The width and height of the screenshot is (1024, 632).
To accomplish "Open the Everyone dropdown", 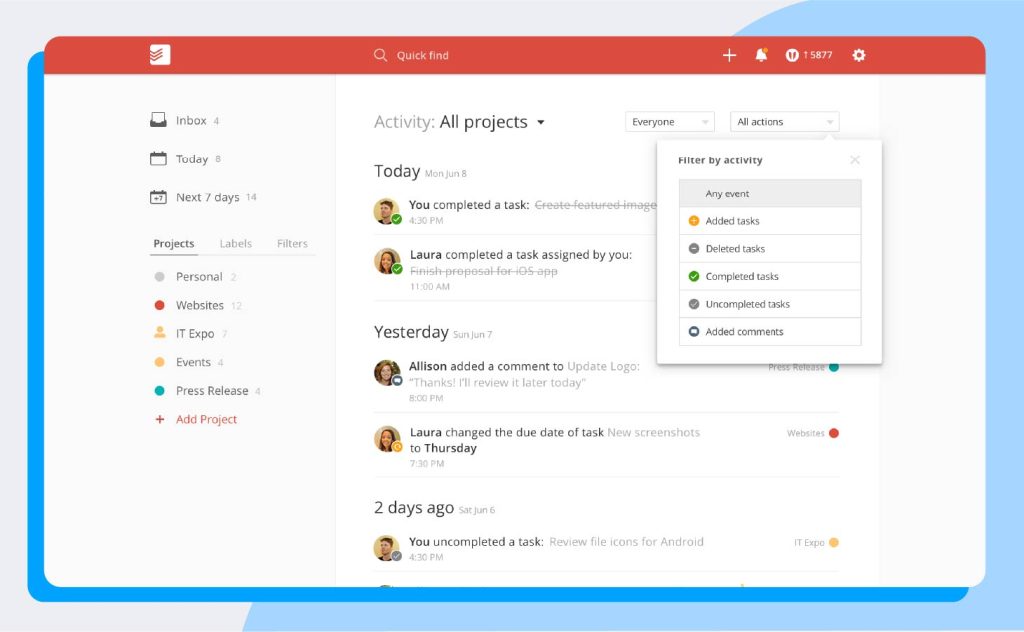I will [x=670, y=121].
